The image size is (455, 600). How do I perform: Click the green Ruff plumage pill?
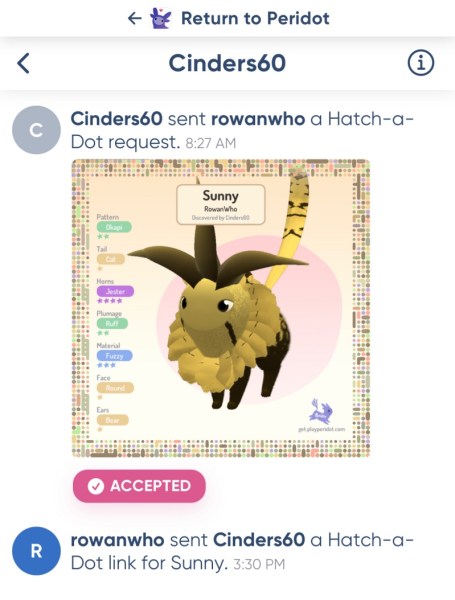click(x=112, y=323)
